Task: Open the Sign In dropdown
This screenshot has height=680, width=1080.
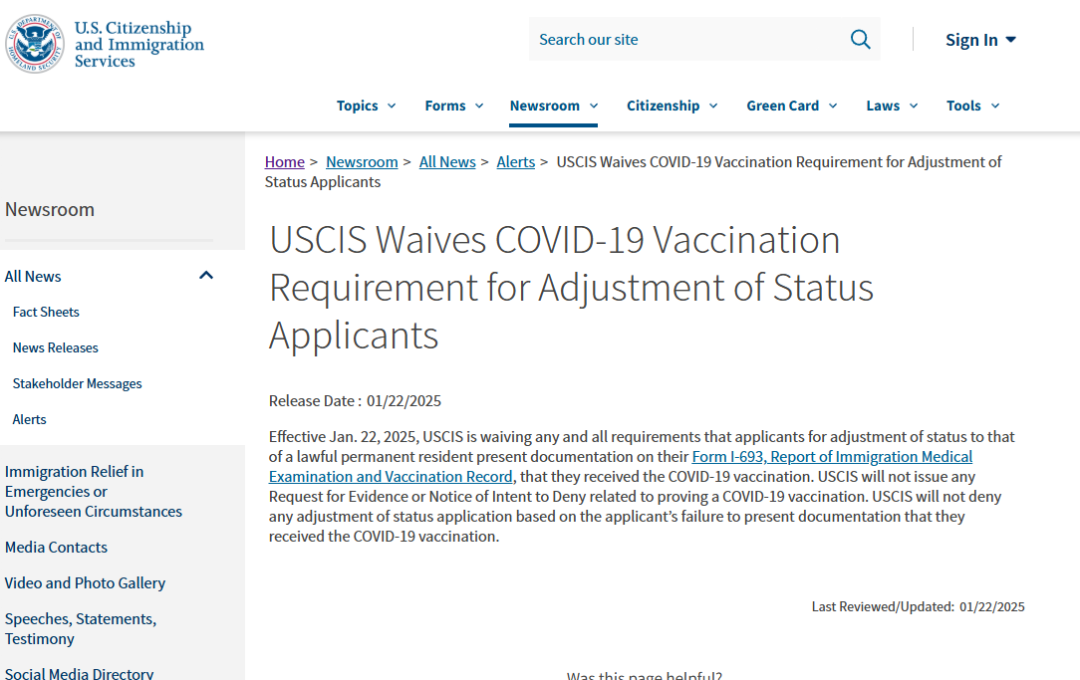Action: (x=980, y=40)
